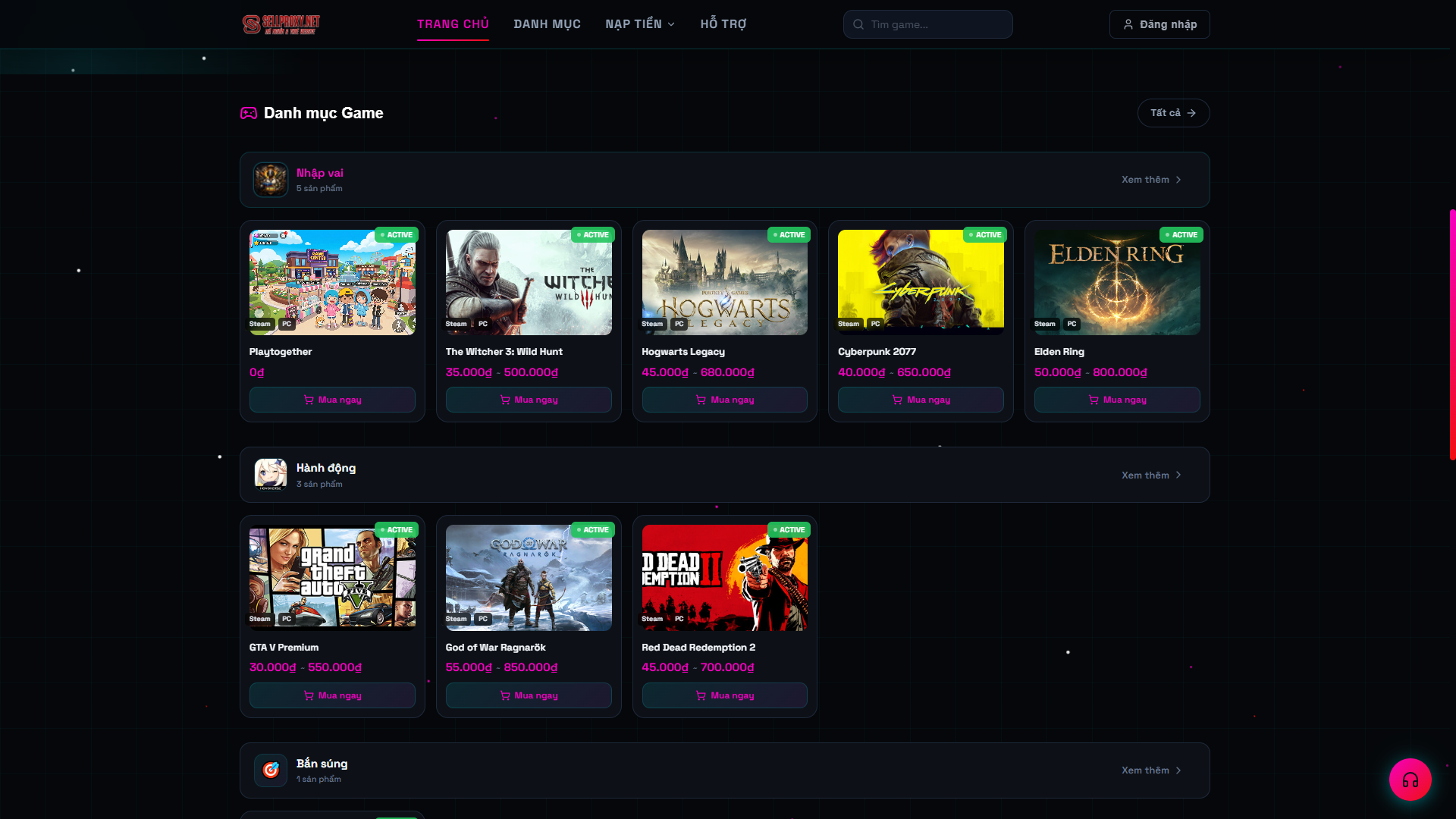The height and width of the screenshot is (819, 1456).
Task: Click Mua ngay for Red Dead Redemption 2
Action: pyautogui.click(x=724, y=695)
